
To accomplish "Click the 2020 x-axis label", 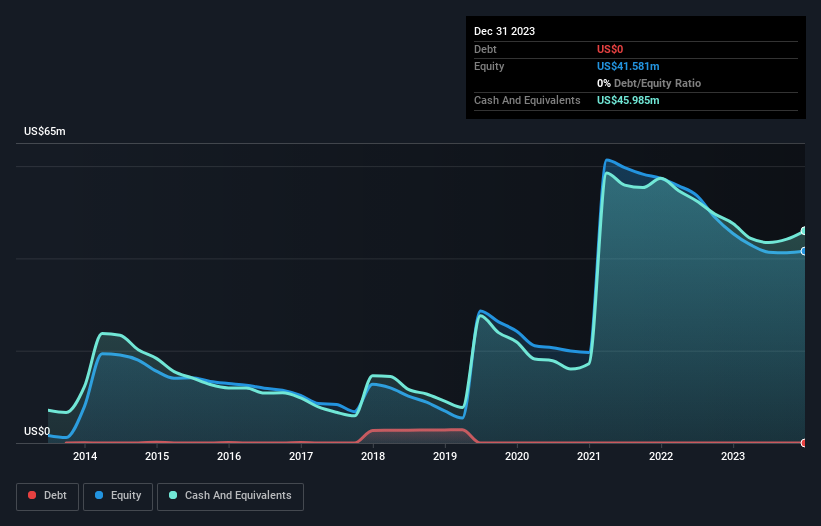I will click(517, 456).
